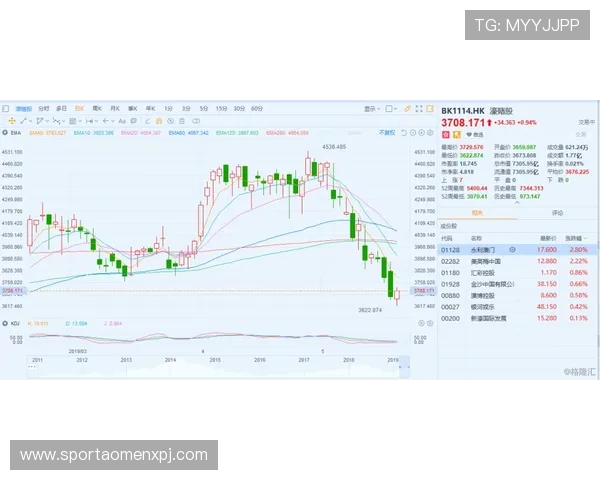Click the 交易 trade button
The width and height of the screenshot is (600, 480).
point(581,134)
